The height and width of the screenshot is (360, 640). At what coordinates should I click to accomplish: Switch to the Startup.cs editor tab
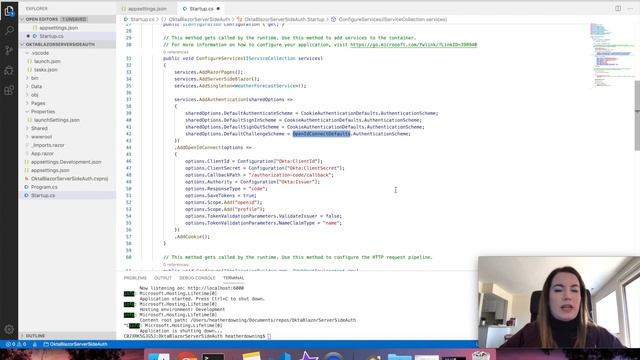(202, 9)
